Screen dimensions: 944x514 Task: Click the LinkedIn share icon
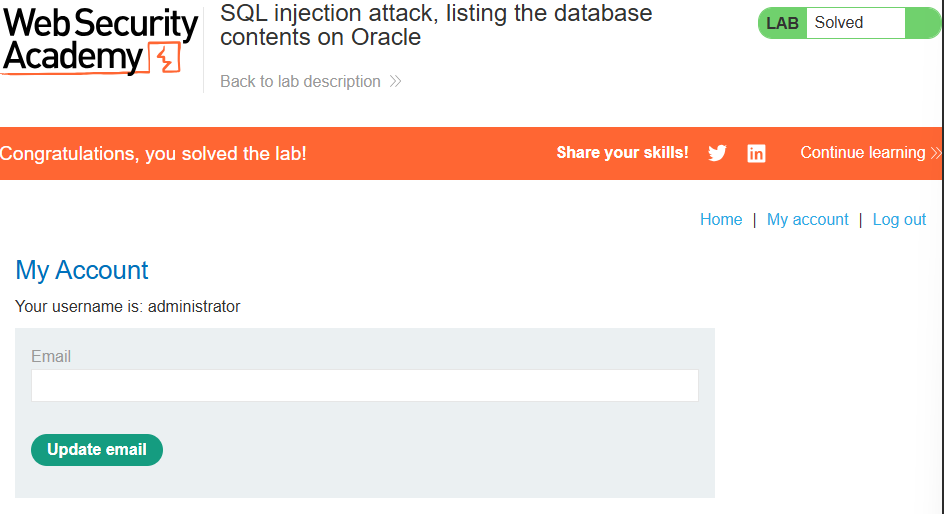pos(756,153)
